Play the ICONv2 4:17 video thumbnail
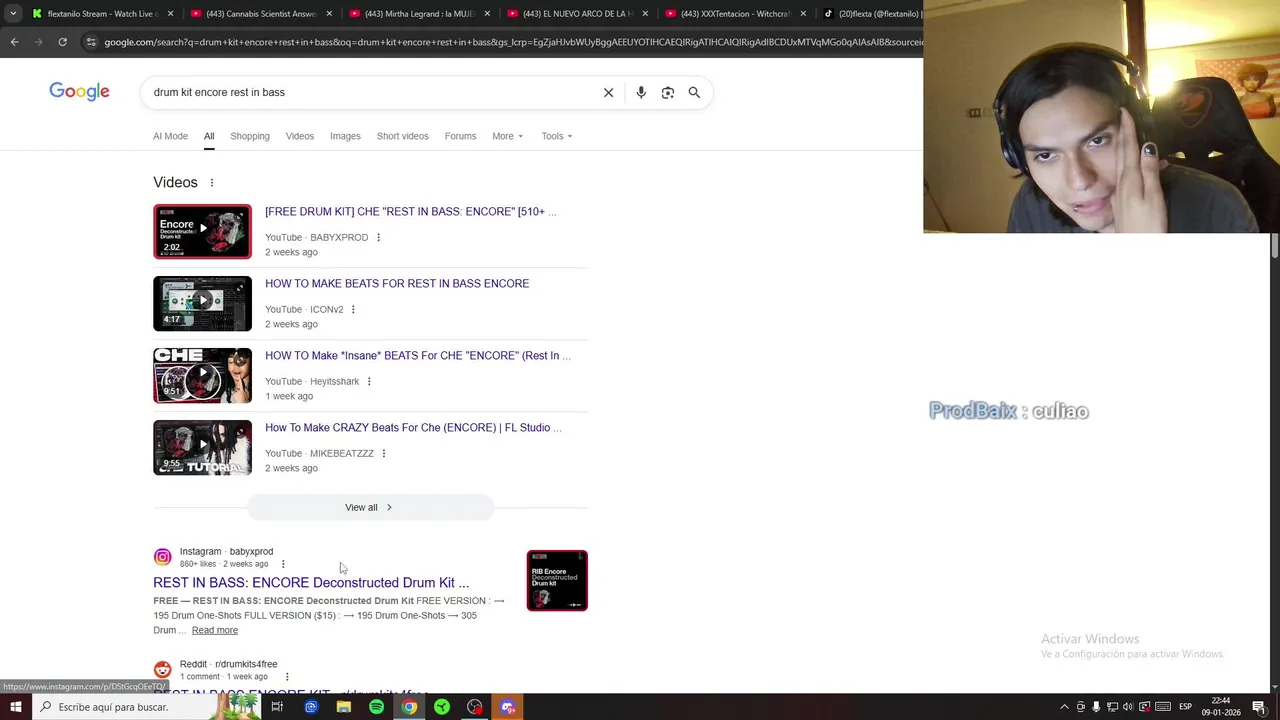Image resolution: width=1280 pixels, height=720 pixels. click(202, 303)
